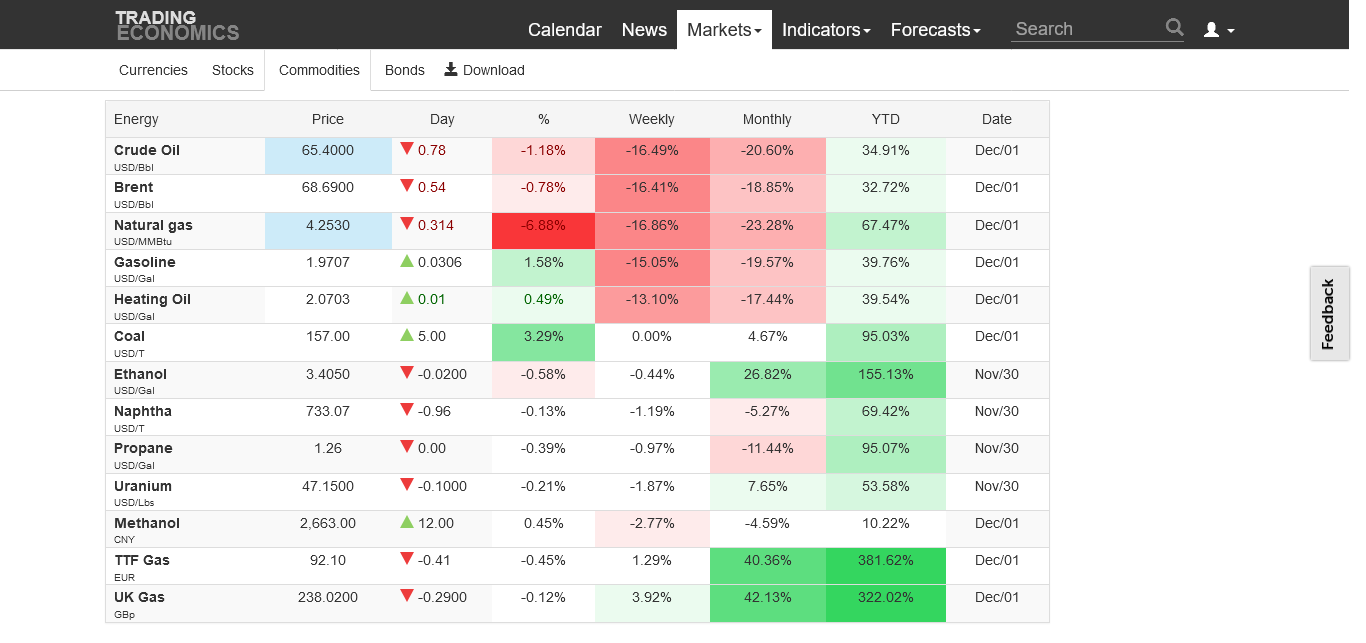Open the user account icon menu
The image size is (1366, 643).
[x=1218, y=30]
